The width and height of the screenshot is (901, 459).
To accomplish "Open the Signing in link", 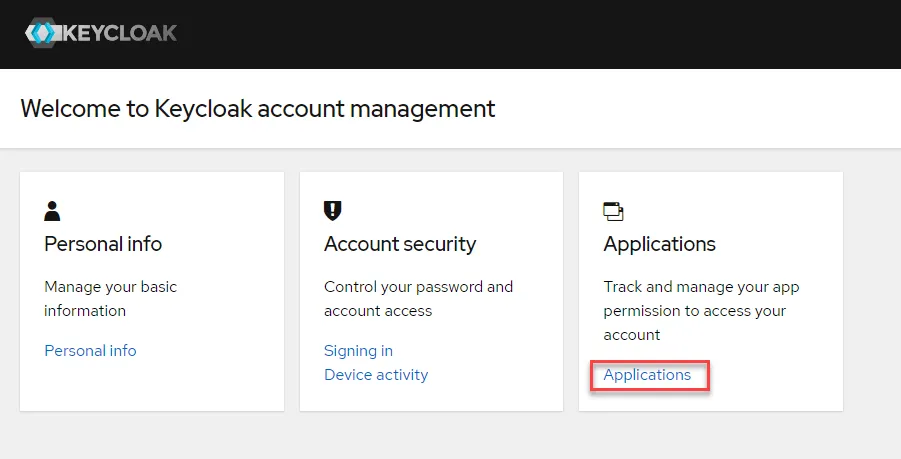I will point(359,350).
